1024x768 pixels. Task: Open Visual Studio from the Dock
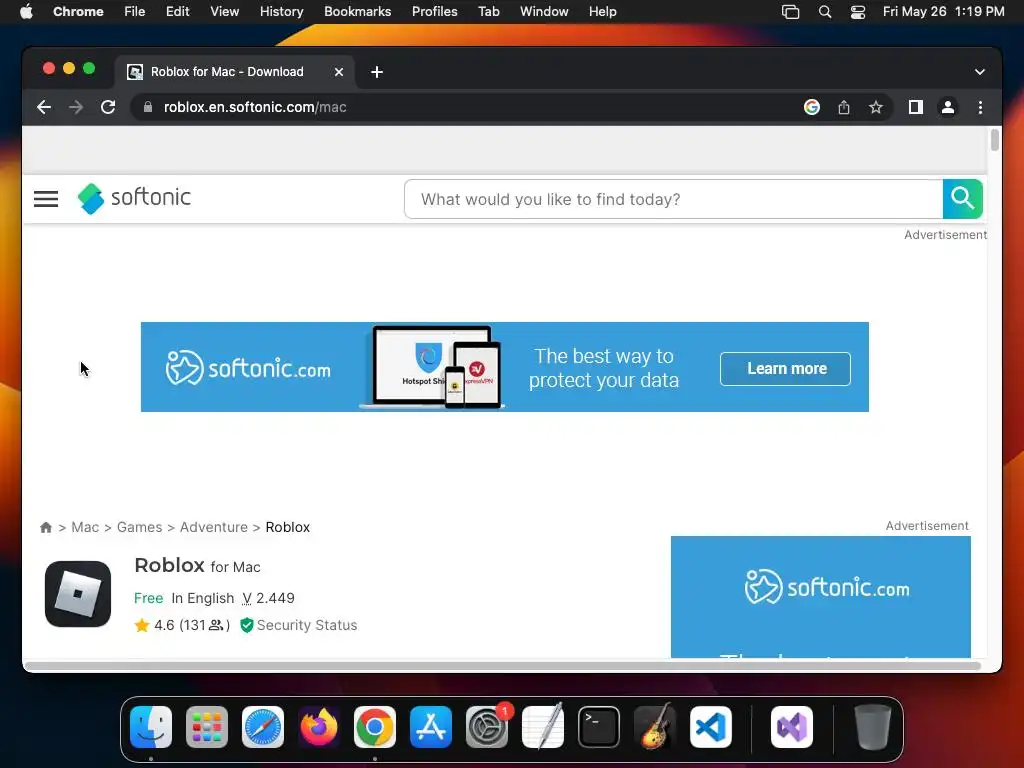click(x=792, y=727)
